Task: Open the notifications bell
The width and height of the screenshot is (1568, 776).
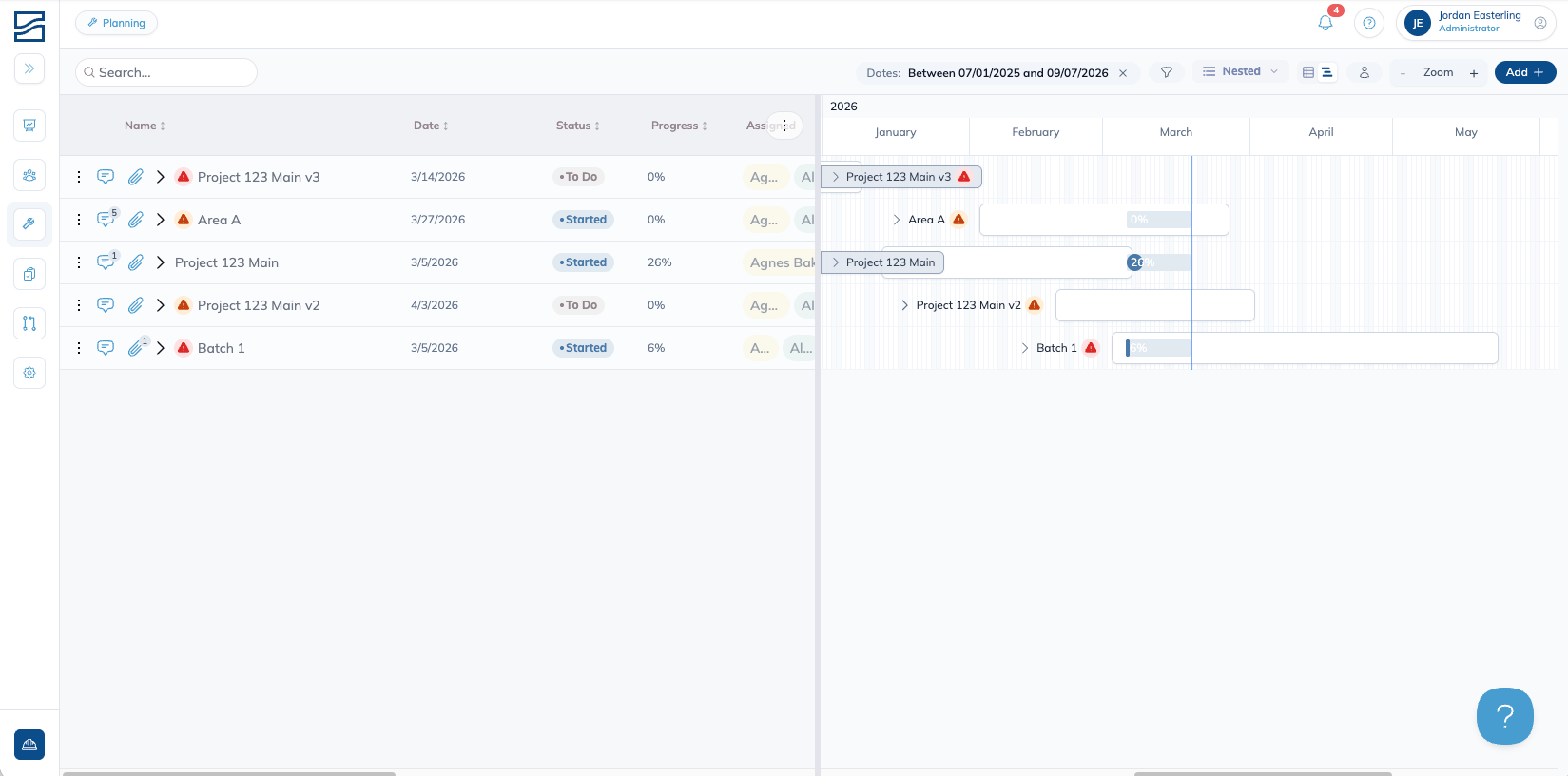Action: (1325, 23)
